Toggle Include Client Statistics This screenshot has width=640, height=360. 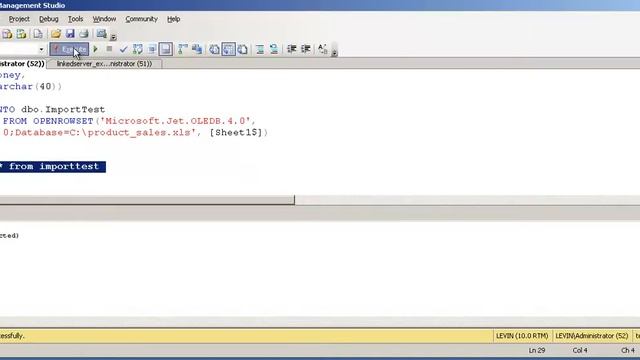pyautogui.click(x=197, y=49)
